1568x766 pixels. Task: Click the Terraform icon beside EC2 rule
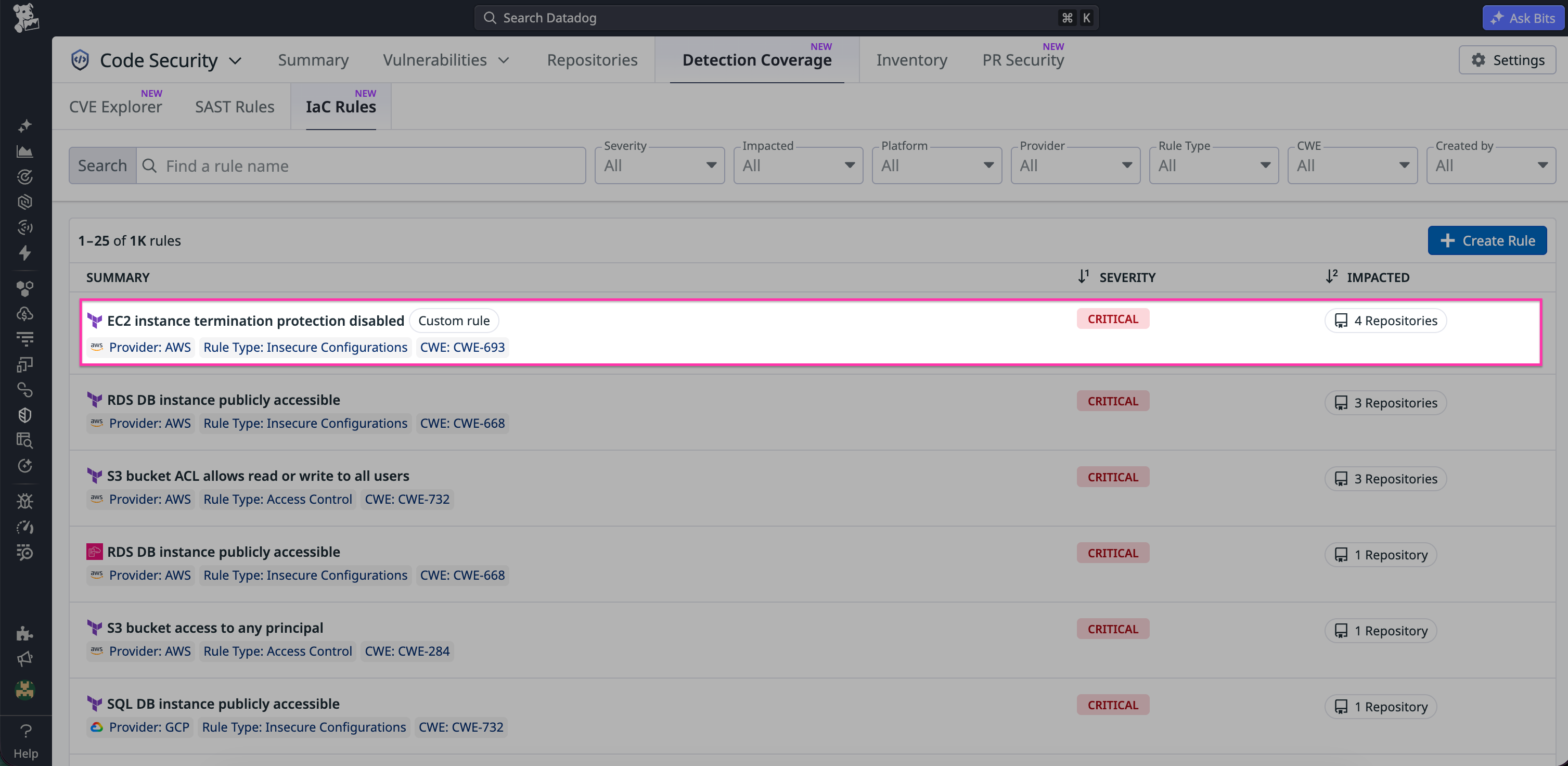click(94, 320)
